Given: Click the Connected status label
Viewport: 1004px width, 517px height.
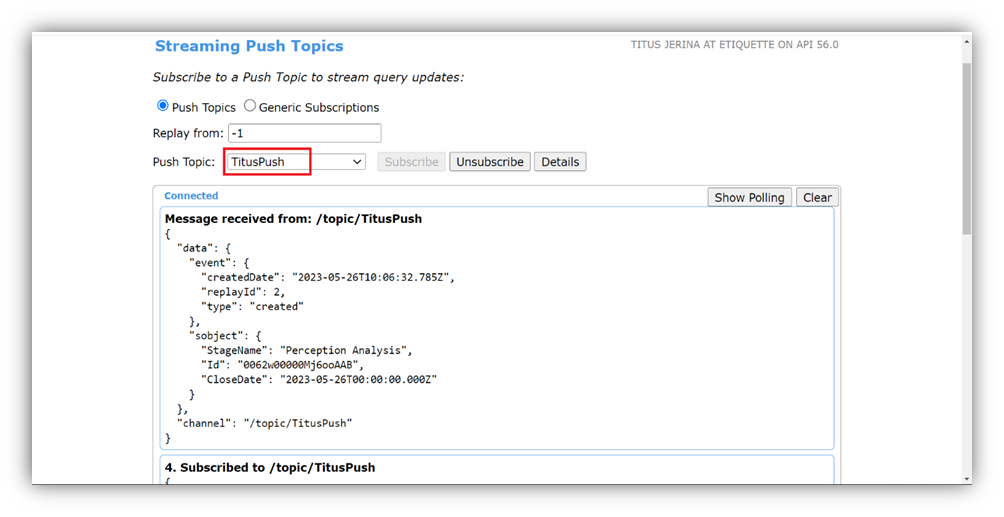Looking at the screenshot, I should coord(191,196).
